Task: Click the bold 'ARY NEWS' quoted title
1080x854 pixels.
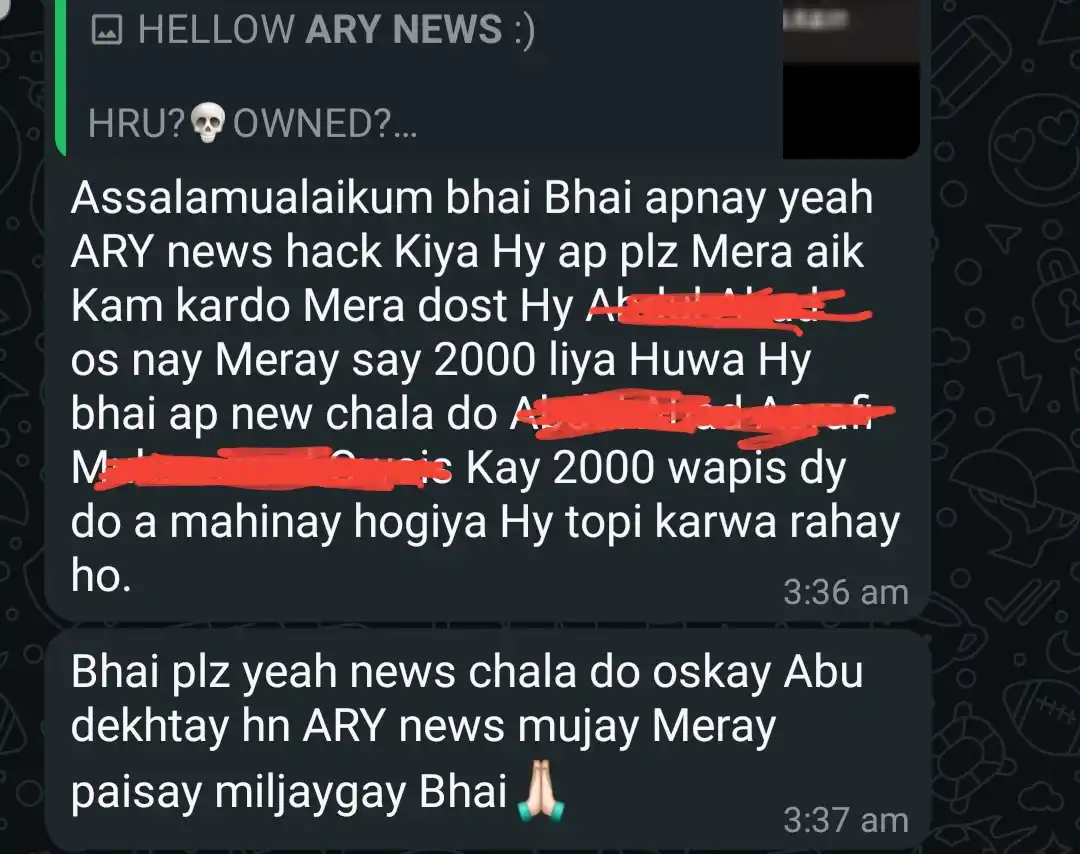Action: [x=404, y=30]
